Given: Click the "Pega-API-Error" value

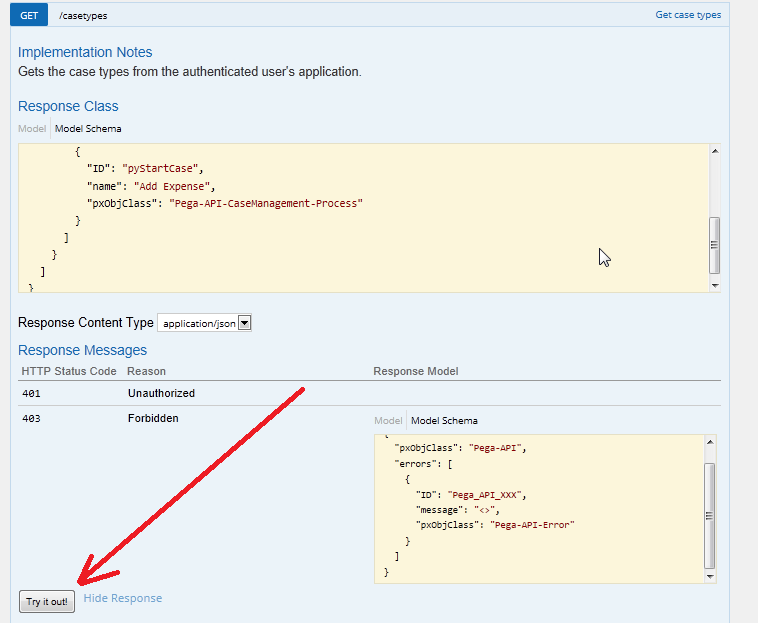Looking at the screenshot, I should click(532, 525).
